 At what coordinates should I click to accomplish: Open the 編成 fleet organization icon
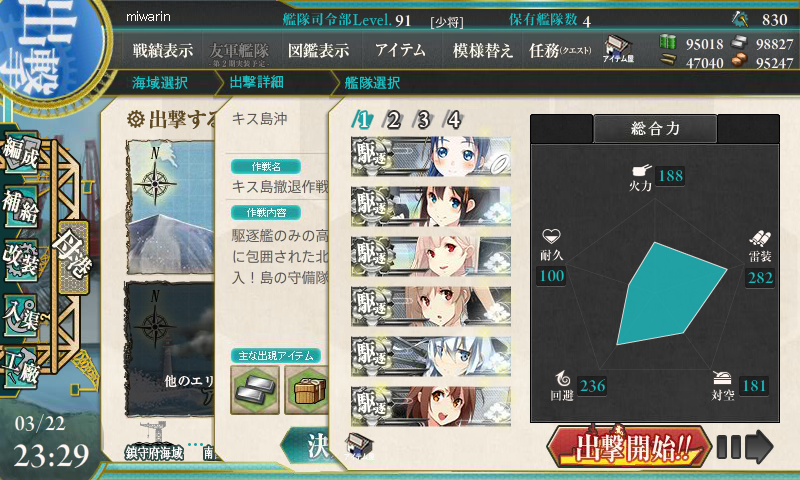[x=21, y=153]
